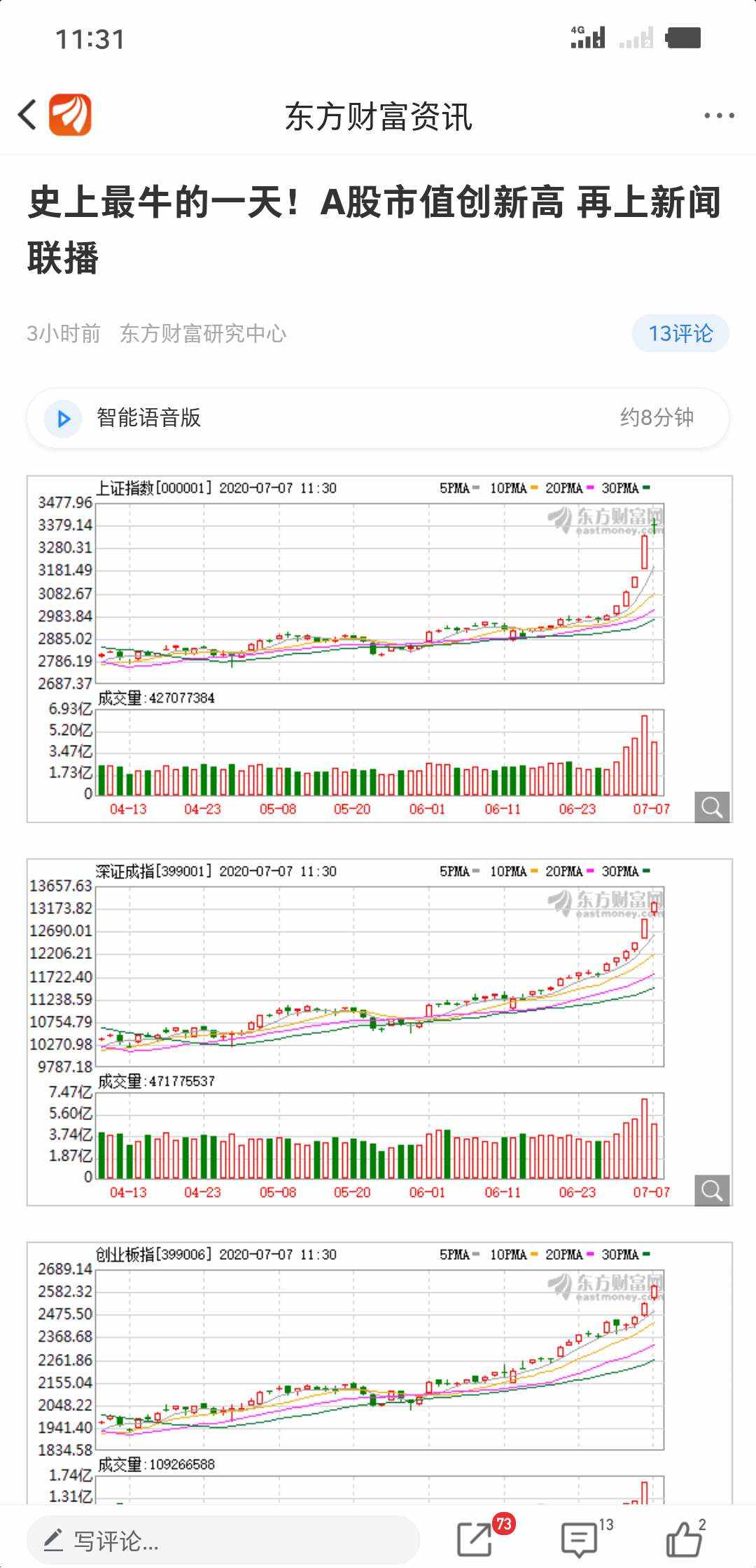Tap 成交量:109266588 in 创业板指 chart
This screenshot has height=1568, width=756.
point(156,1464)
